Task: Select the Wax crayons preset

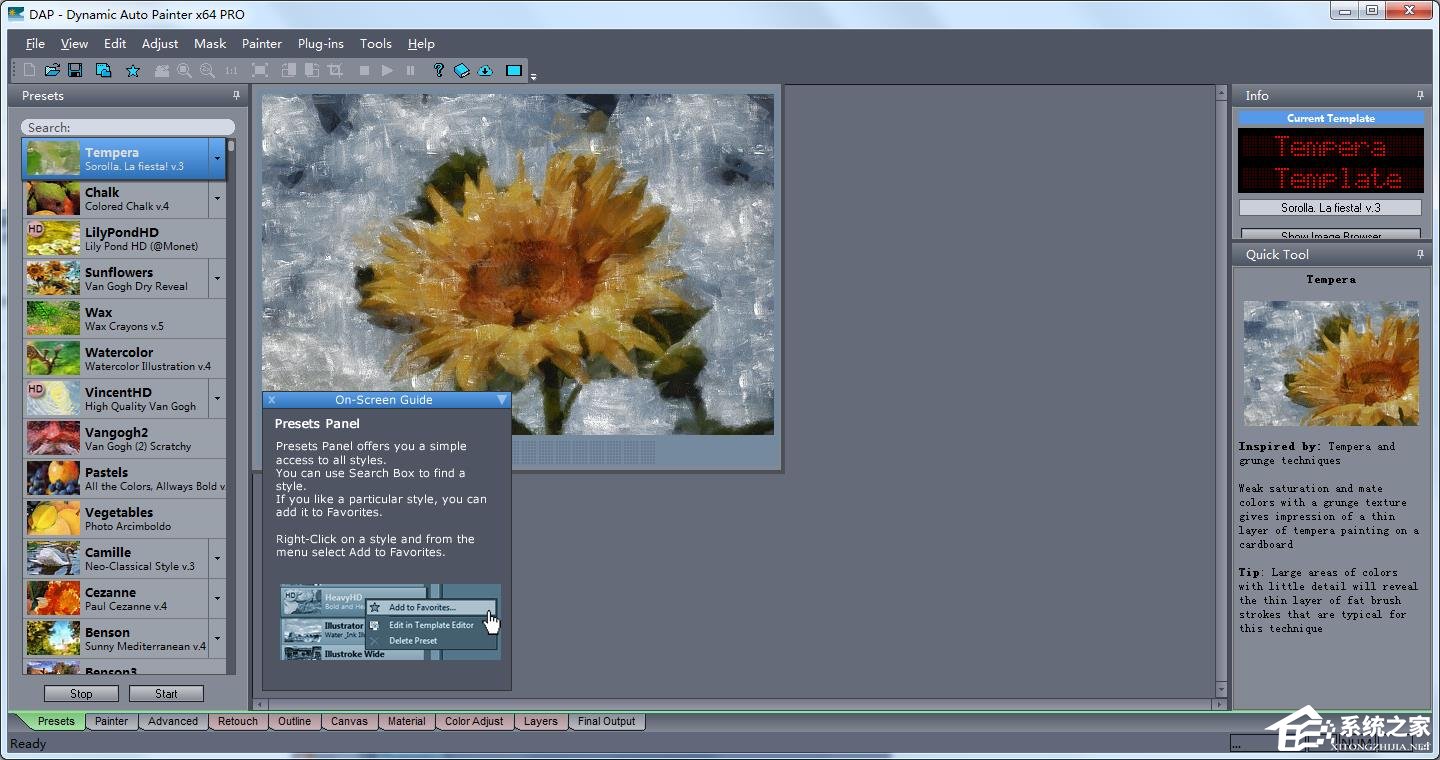Action: [x=124, y=319]
